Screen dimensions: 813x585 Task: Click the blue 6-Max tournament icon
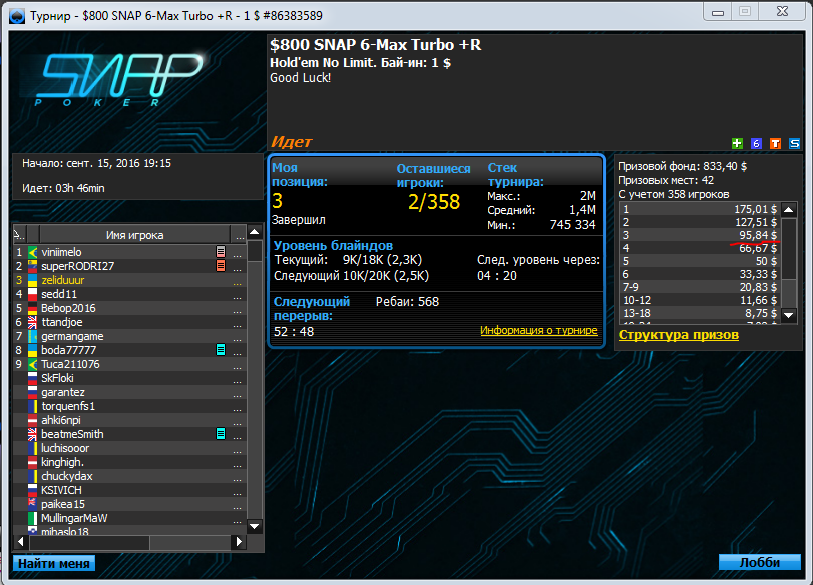point(756,144)
